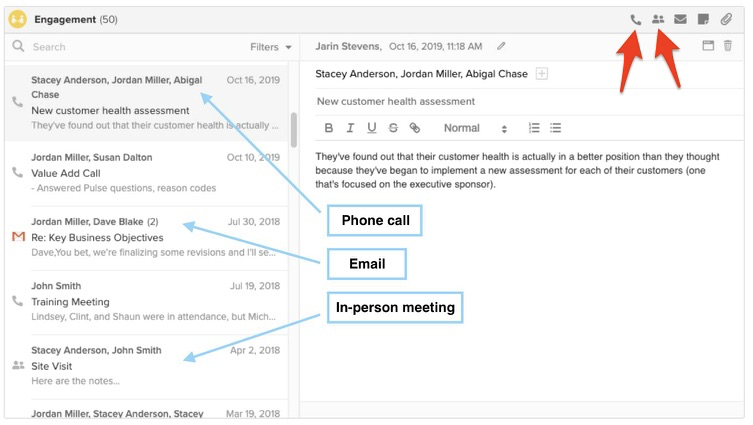Click the phone icon beside New customer health assessment
The height and width of the screenshot is (425, 753).
17,102
